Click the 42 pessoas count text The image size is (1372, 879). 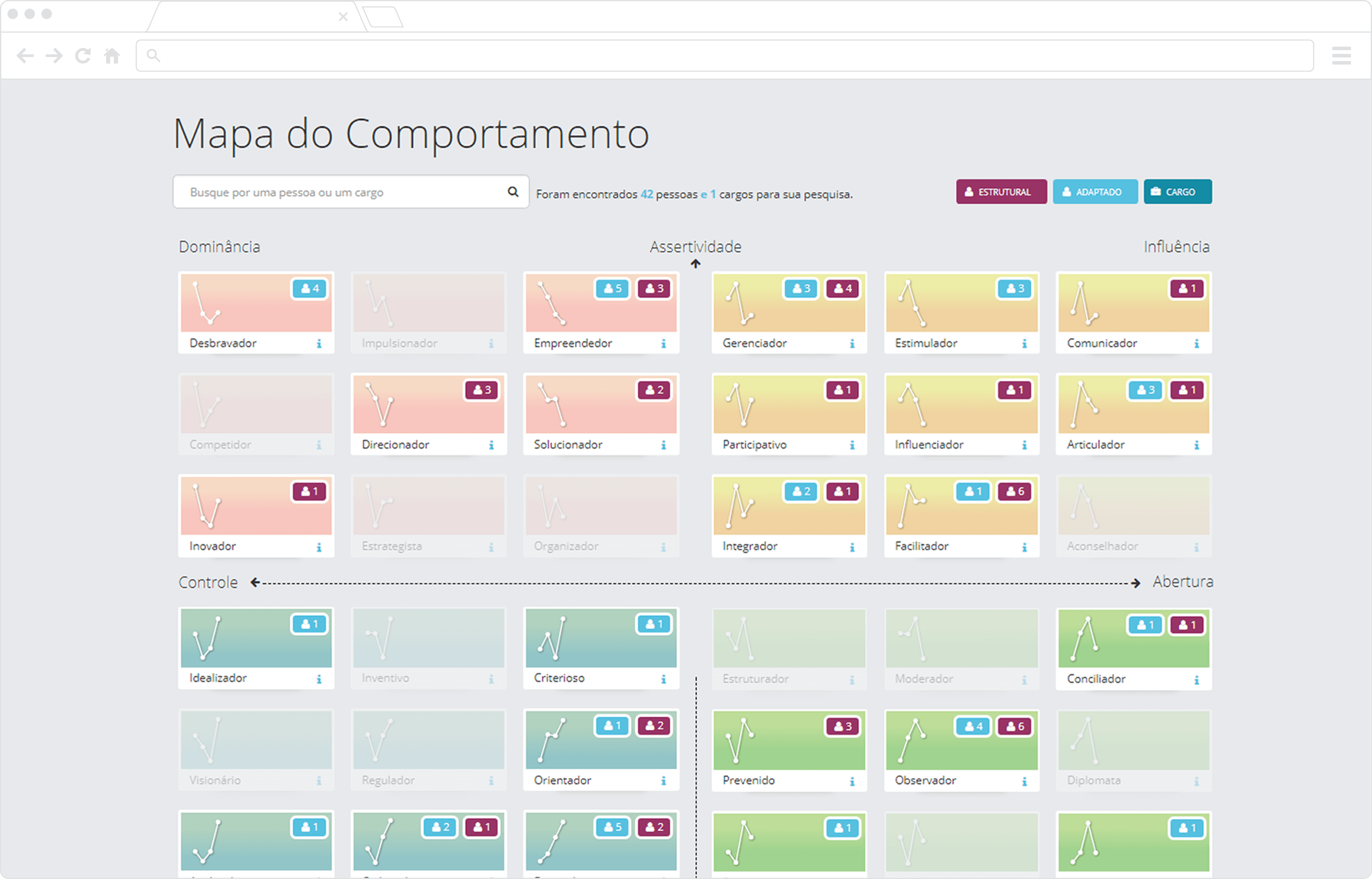[x=668, y=194]
